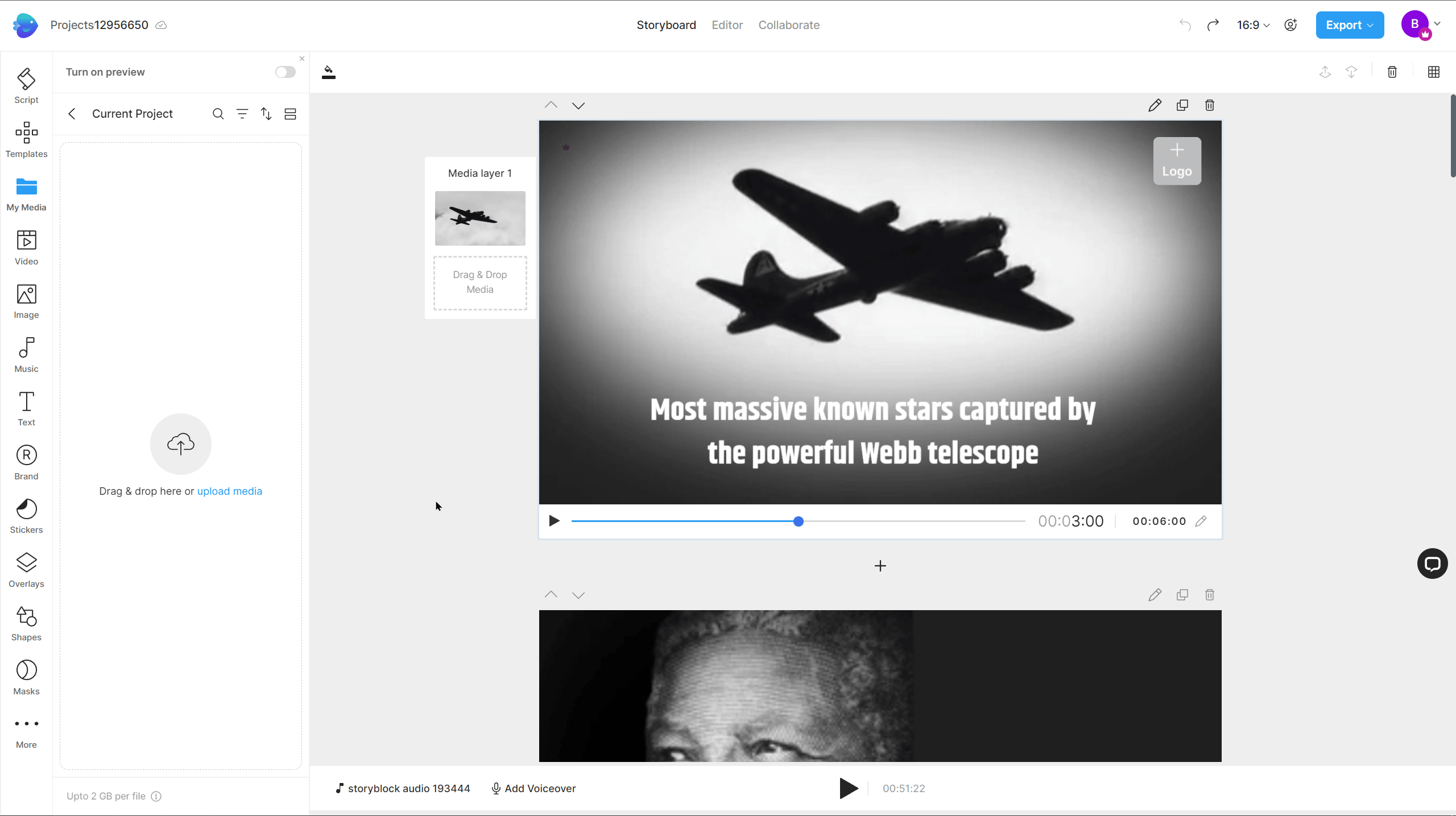Delete the first scene
The width and height of the screenshot is (1456, 816).
pos(1210,105)
